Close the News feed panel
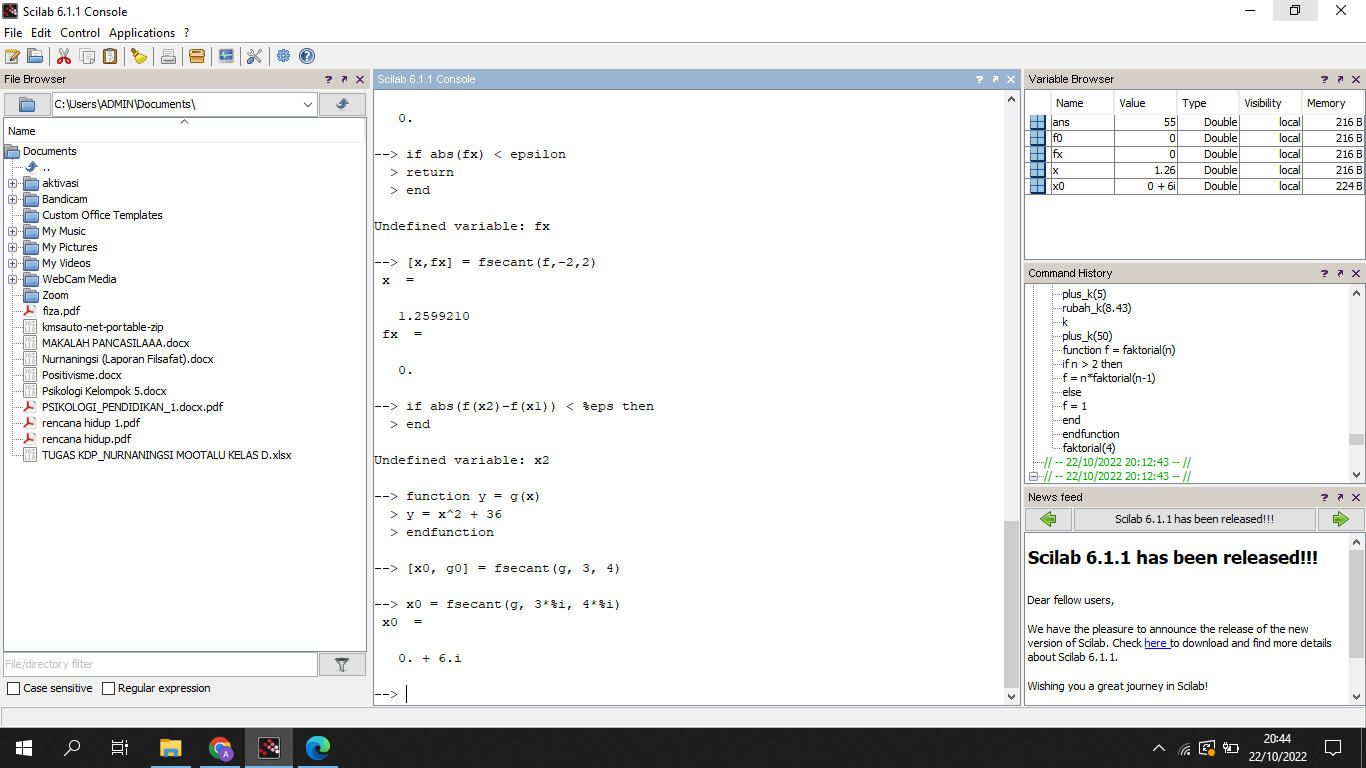This screenshot has height=768, width=1366. 1356,497
